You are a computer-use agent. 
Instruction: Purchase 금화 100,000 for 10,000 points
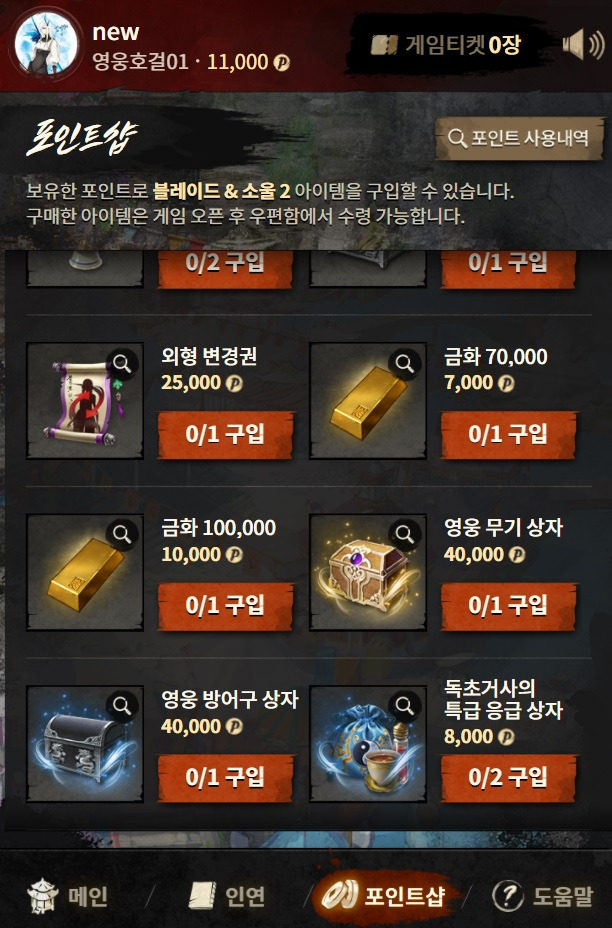[225, 606]
